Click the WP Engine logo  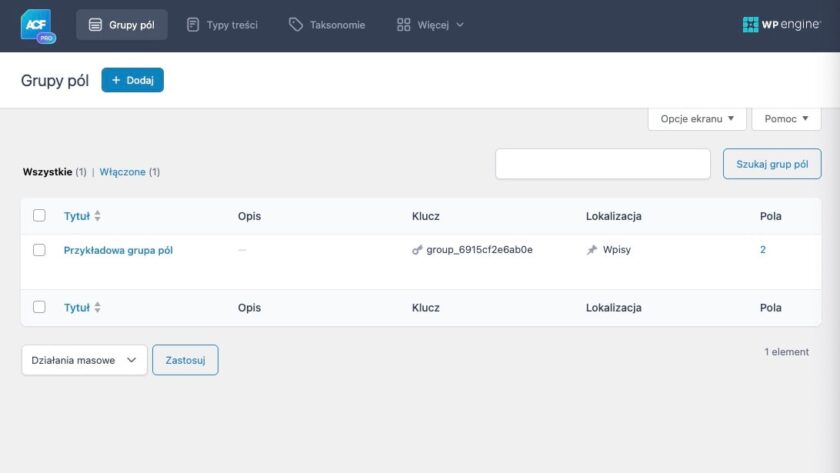tap(780, 25)
